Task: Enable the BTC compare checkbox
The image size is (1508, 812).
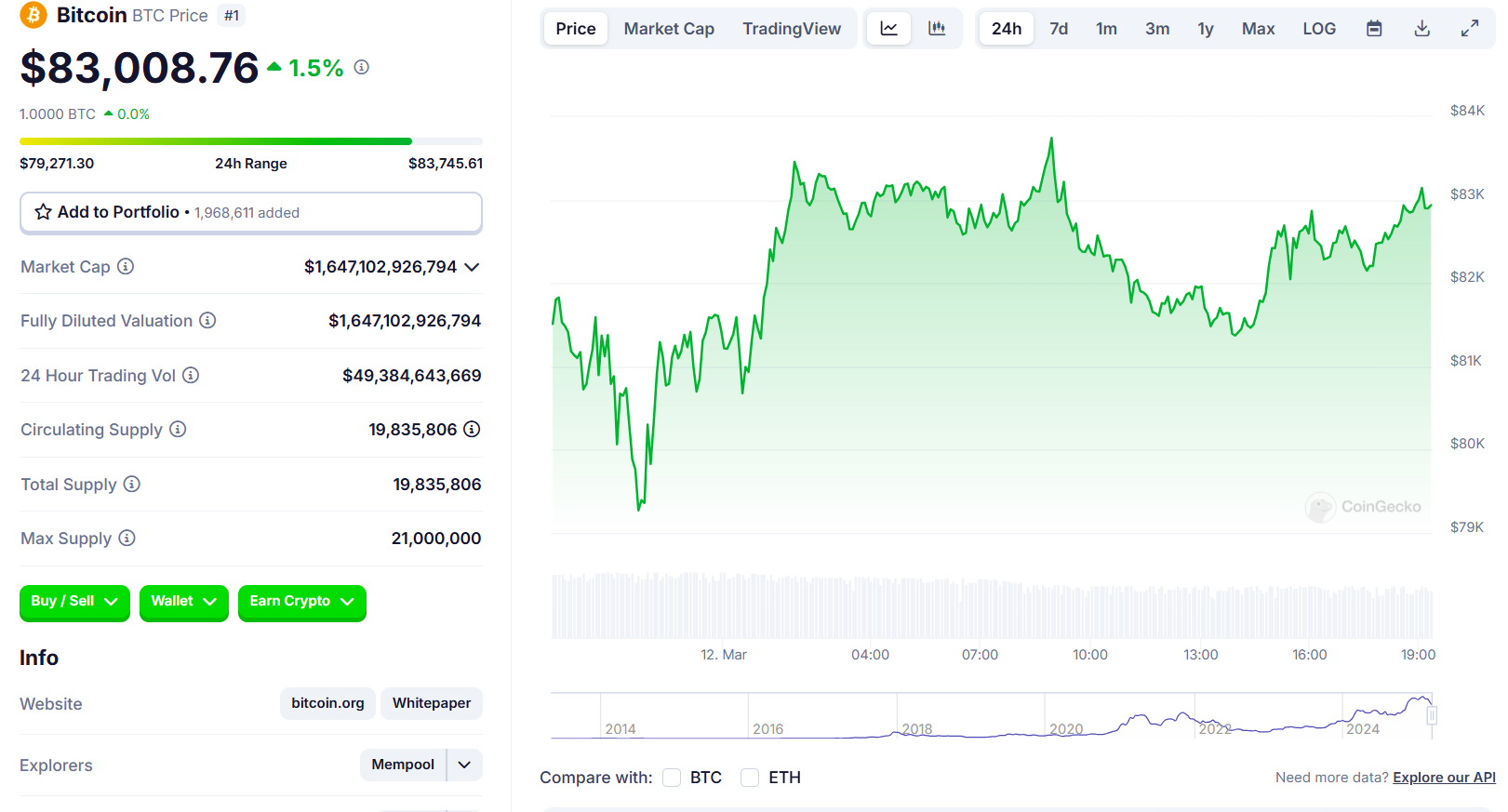Action: [672, 778]
